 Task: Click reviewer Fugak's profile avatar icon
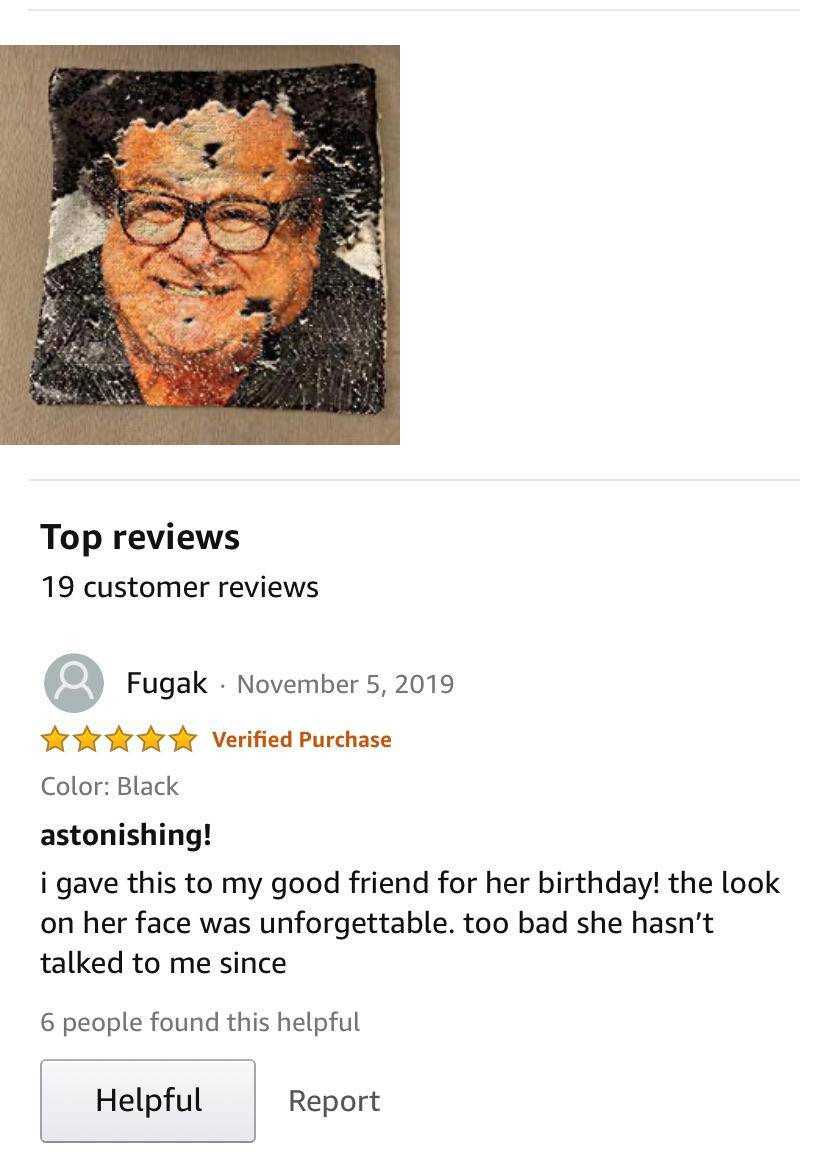73,683
